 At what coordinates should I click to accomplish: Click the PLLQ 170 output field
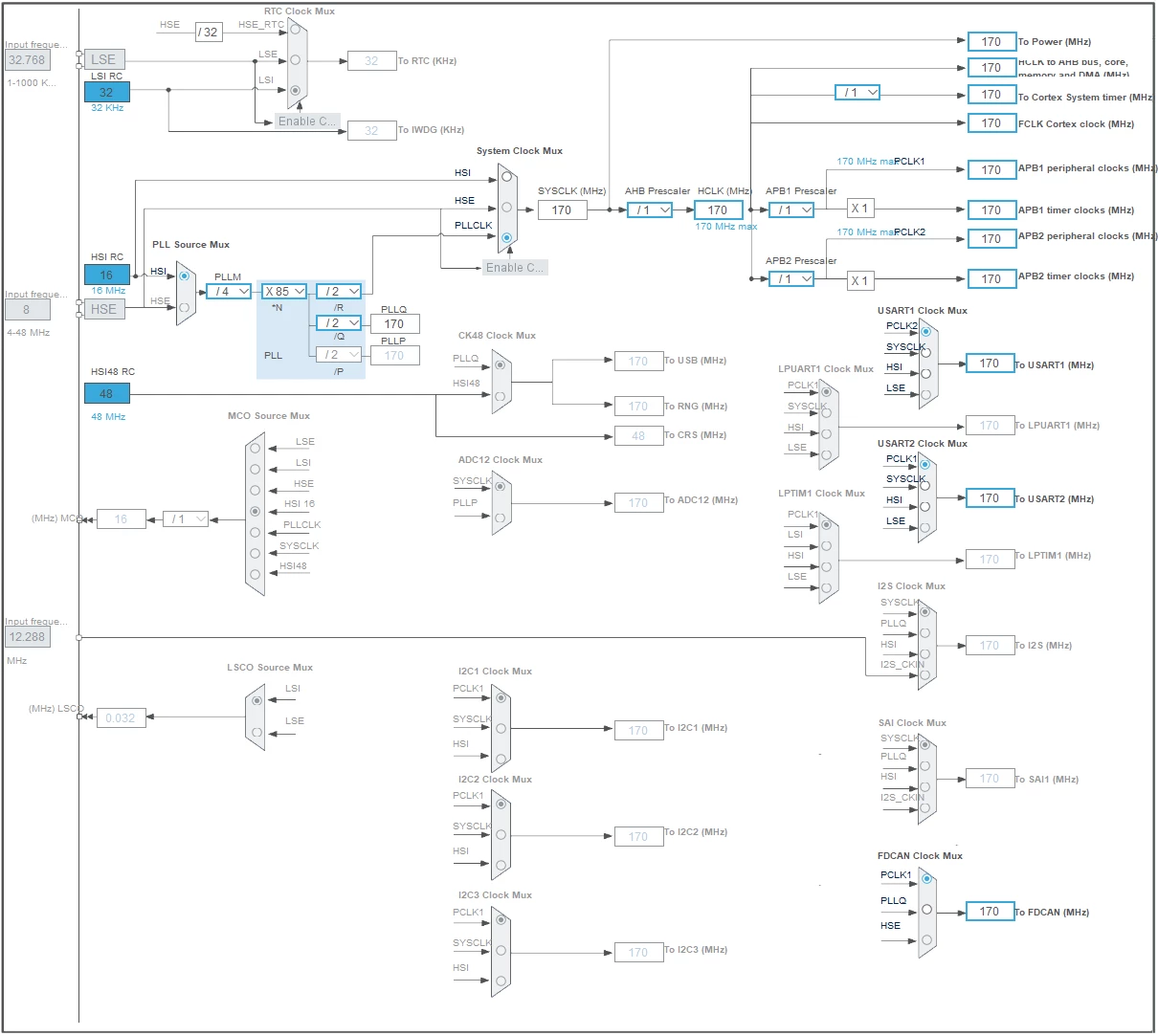(394, 323)
